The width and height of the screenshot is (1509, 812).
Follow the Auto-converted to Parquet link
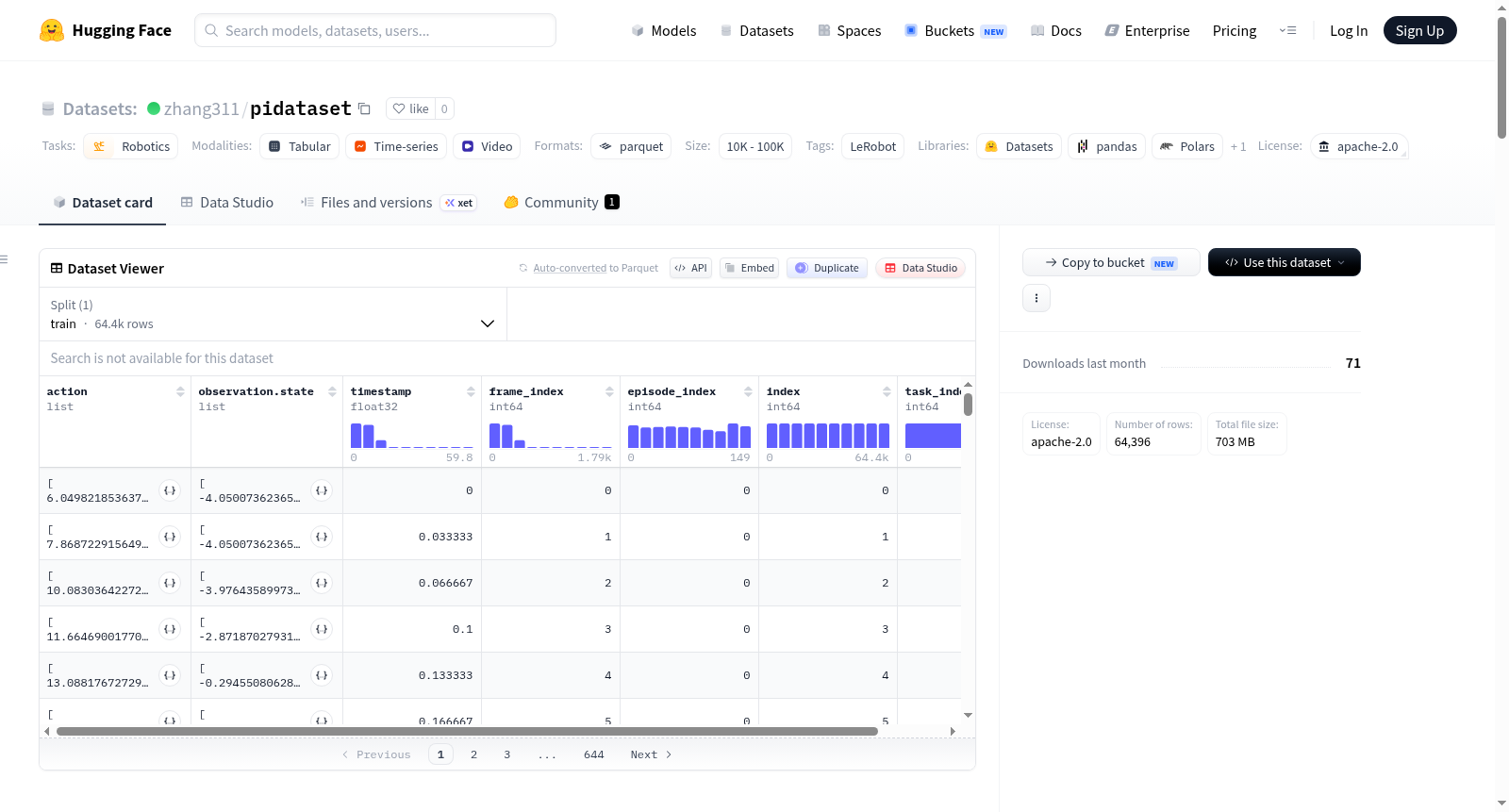[570, 268]
